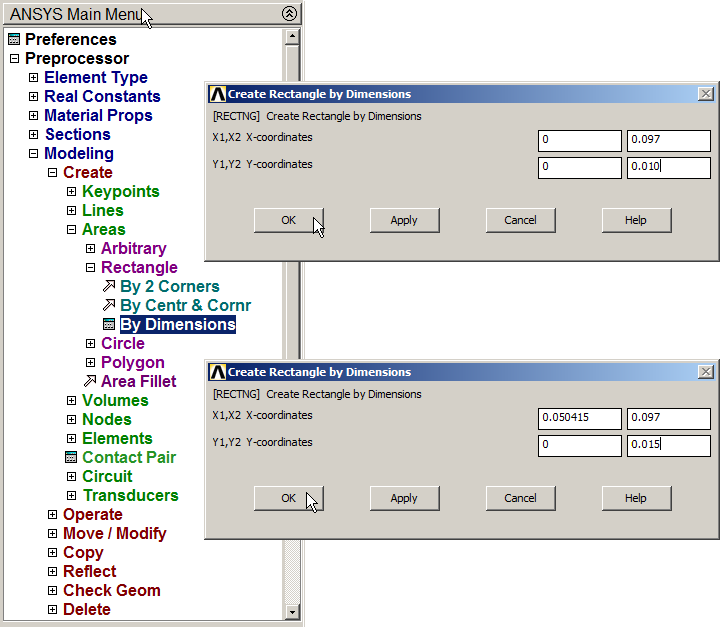Select the Check Geom menu item
The width and height of the screenshot is (720, 627).
(x=111, y=591)
